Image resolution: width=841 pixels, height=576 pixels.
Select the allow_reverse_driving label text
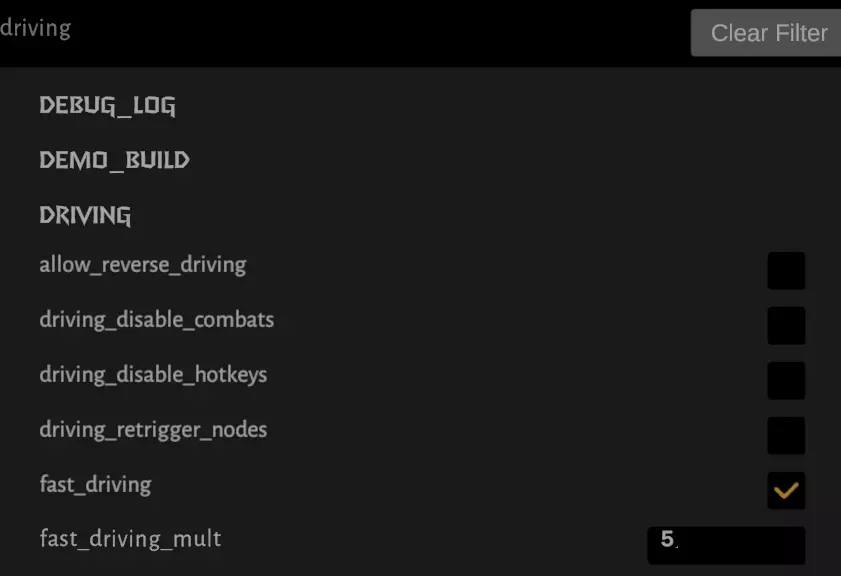point(142,265)
